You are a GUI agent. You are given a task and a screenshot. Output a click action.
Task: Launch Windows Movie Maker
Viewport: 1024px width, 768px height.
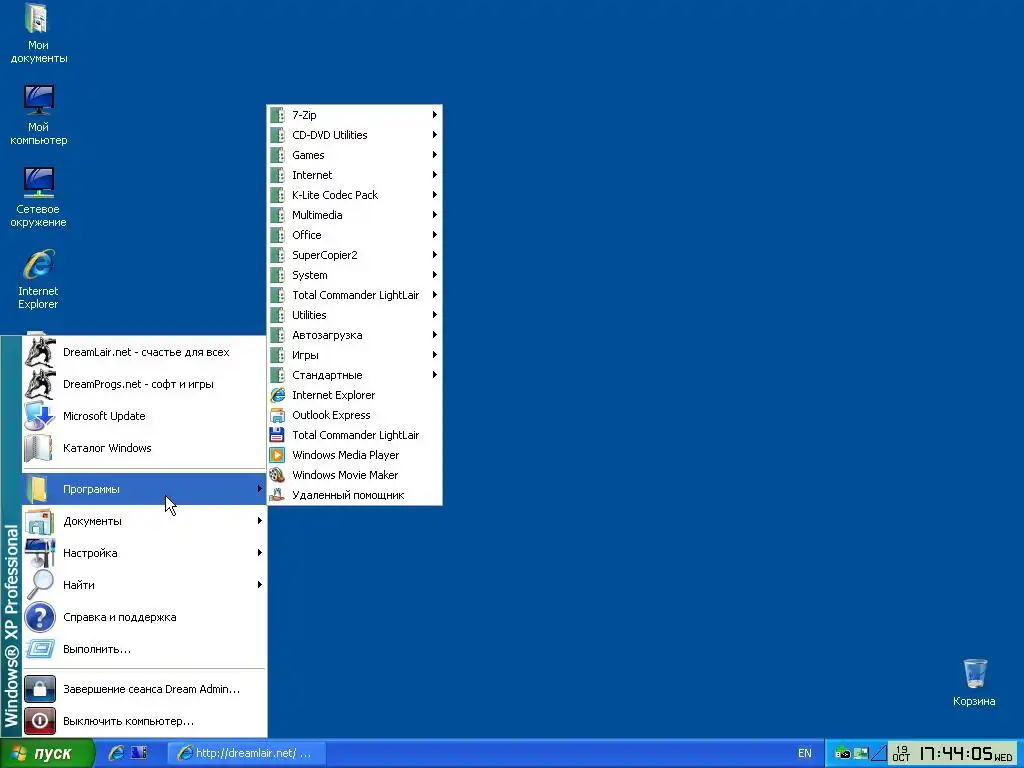[x=355, y=475]
